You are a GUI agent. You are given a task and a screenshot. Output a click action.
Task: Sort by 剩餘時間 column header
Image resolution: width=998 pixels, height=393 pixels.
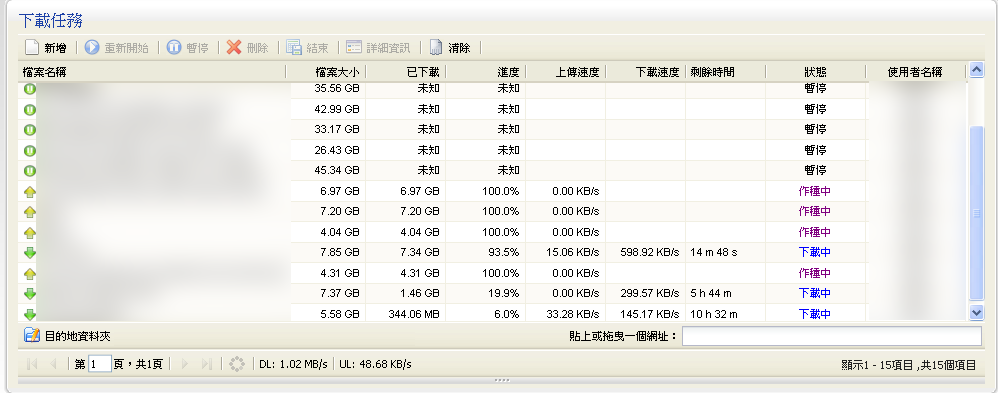(x=726, y=72)
